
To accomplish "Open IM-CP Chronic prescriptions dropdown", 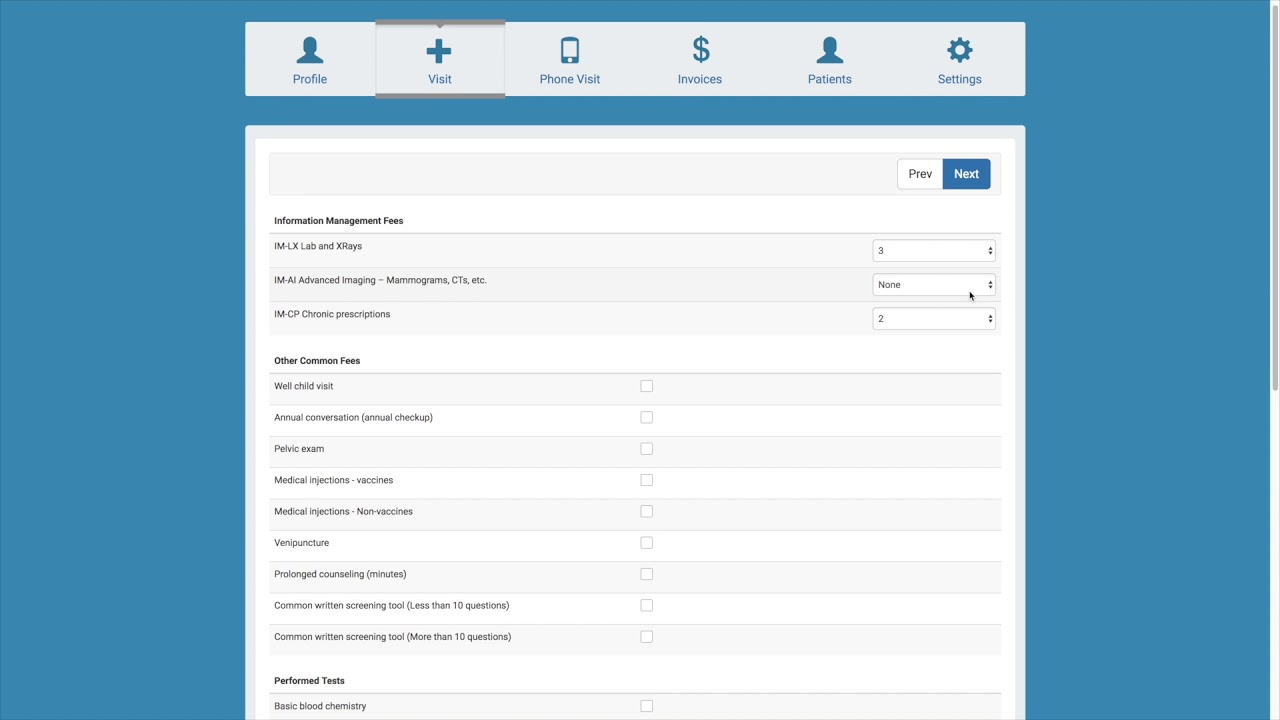I will click(934, 319).
